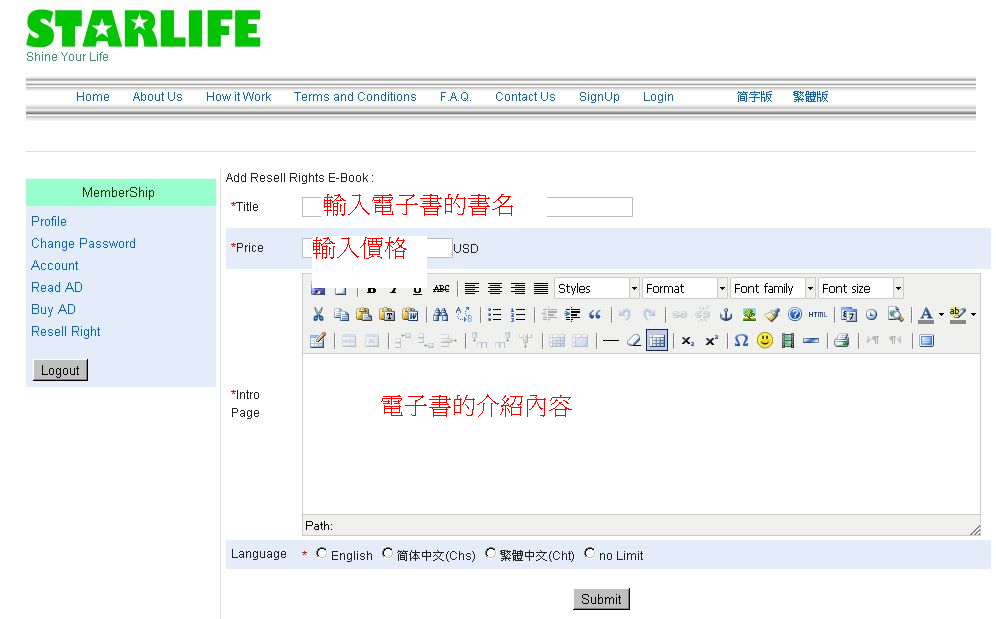Insert an emoticon smiley
The height and width of the screenshot is (619, 996).
tap(765, 341)
